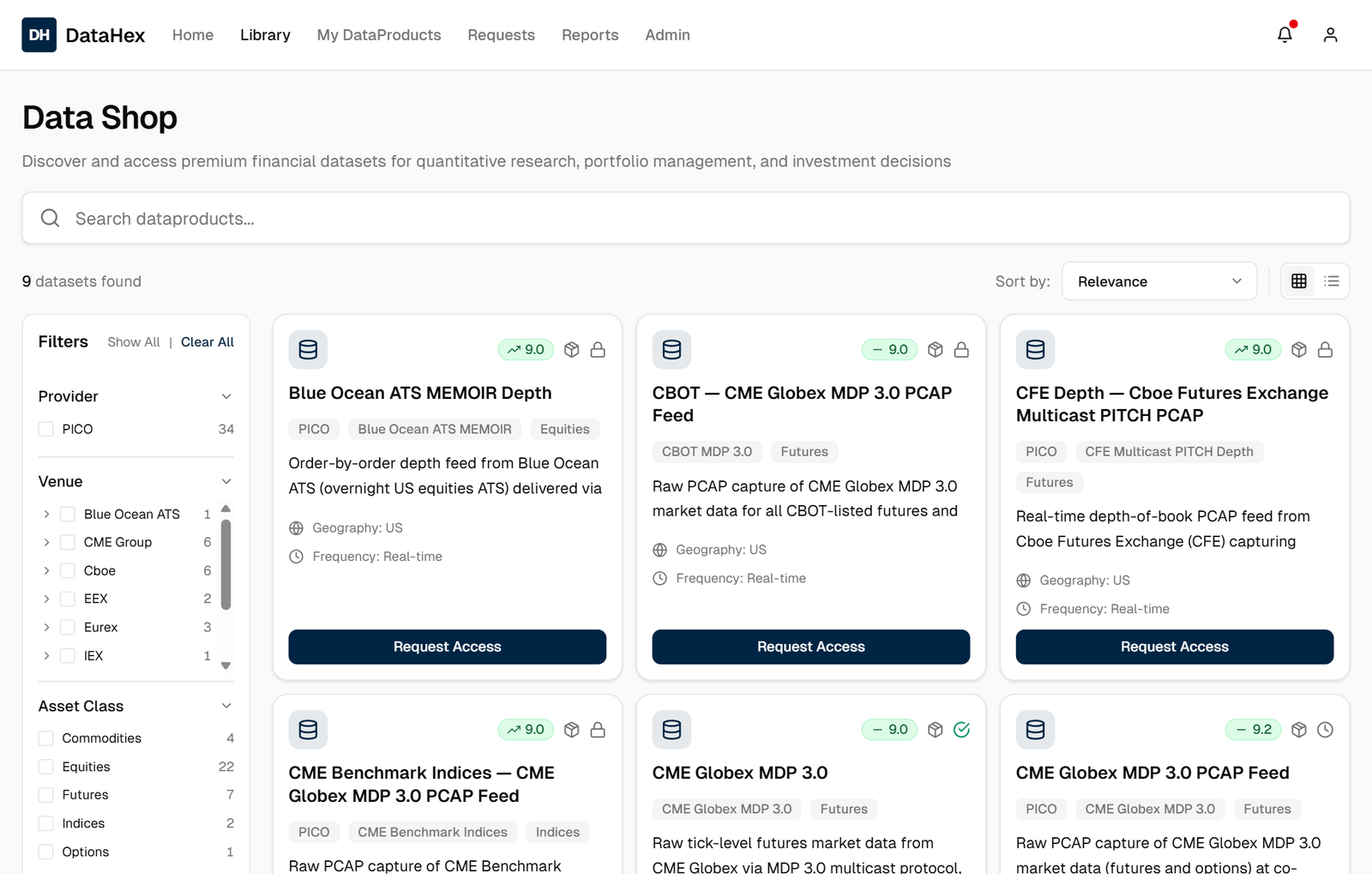1372x874 pixels.
Task: Click the search magnifier icon
Action: [x=51, y=218]
